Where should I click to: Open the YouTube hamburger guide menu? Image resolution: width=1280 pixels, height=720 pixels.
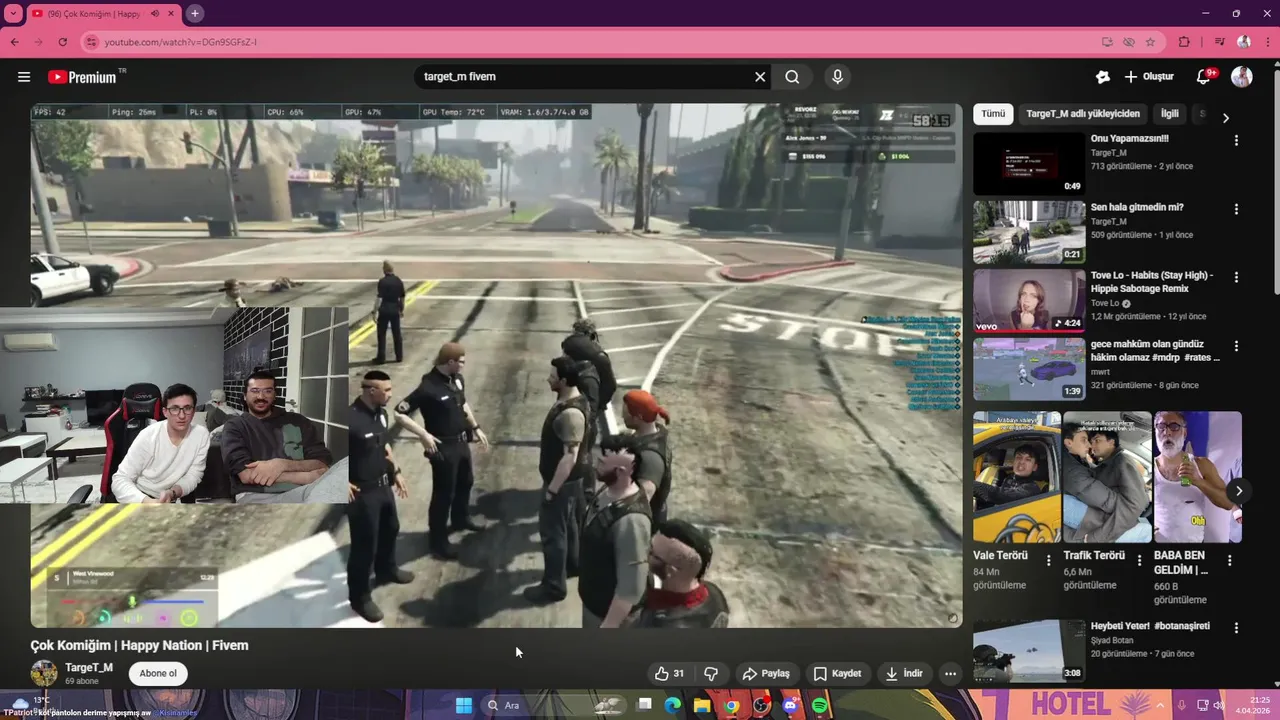(x=24, y=77)
